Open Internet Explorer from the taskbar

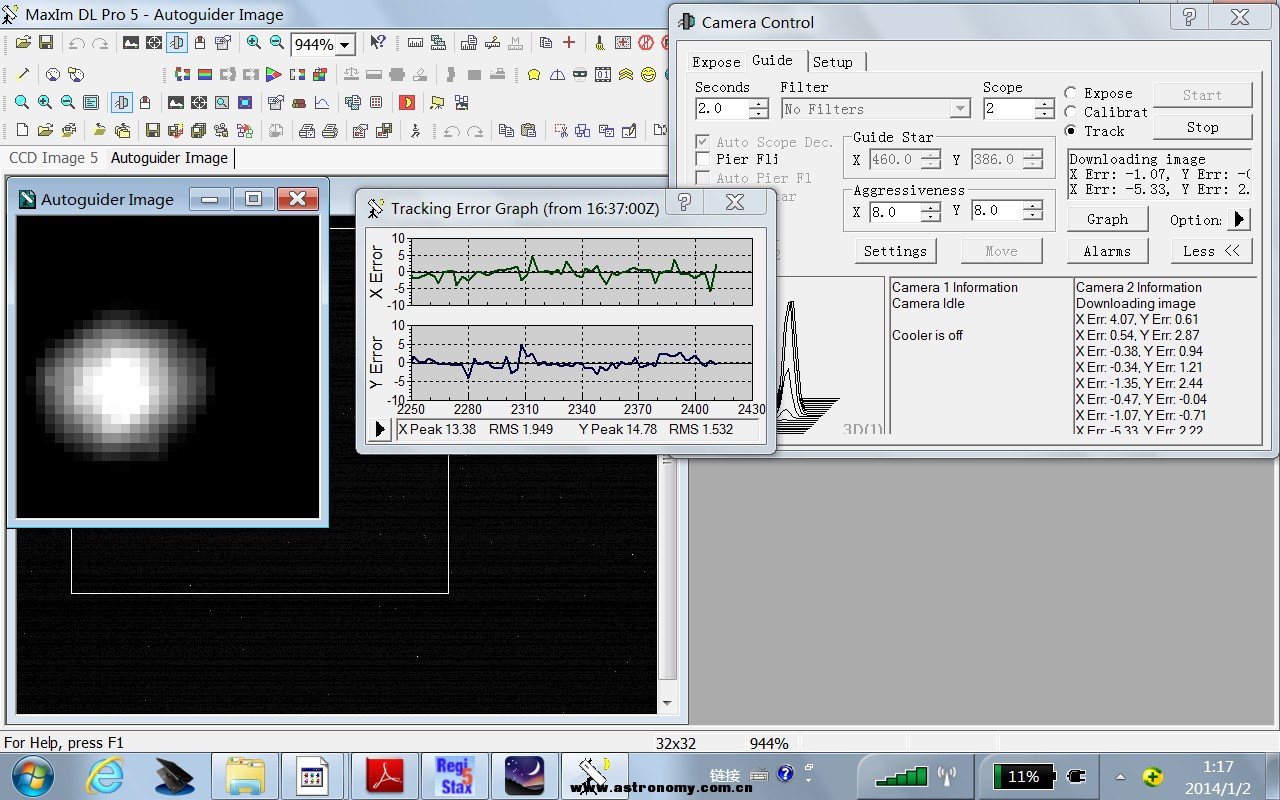[105, 776]
